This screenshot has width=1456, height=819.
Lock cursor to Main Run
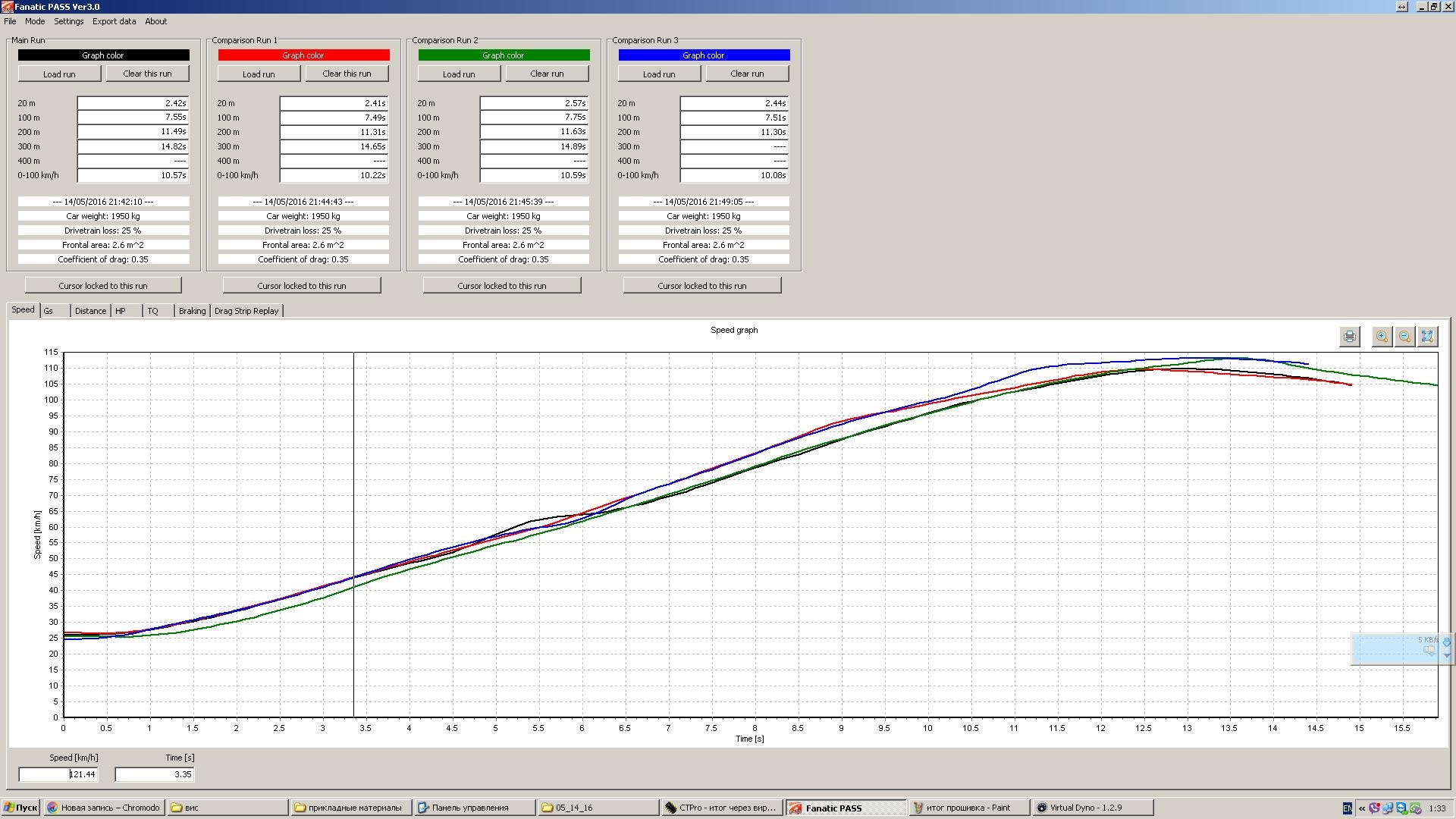(103, 286)
